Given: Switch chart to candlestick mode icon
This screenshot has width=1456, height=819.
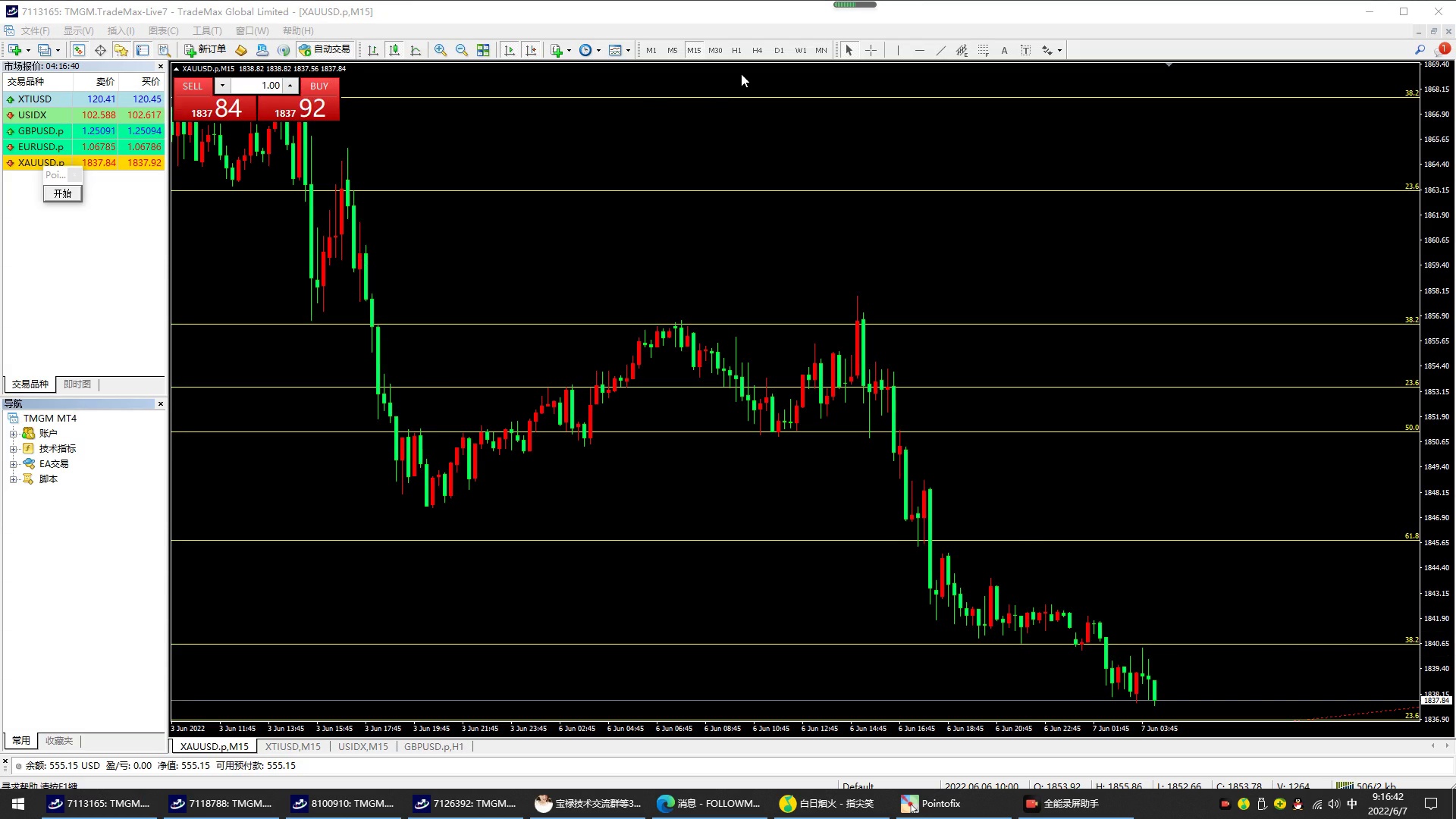Looking at the screenshot, I should pos(394,50).
